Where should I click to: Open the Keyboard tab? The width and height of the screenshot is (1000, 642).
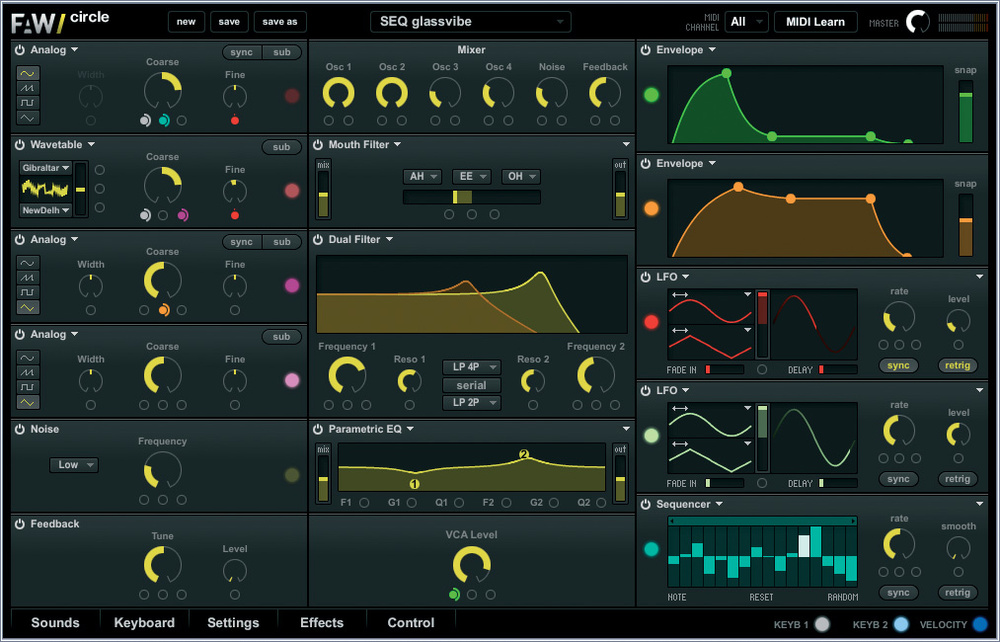coord(144,623)
